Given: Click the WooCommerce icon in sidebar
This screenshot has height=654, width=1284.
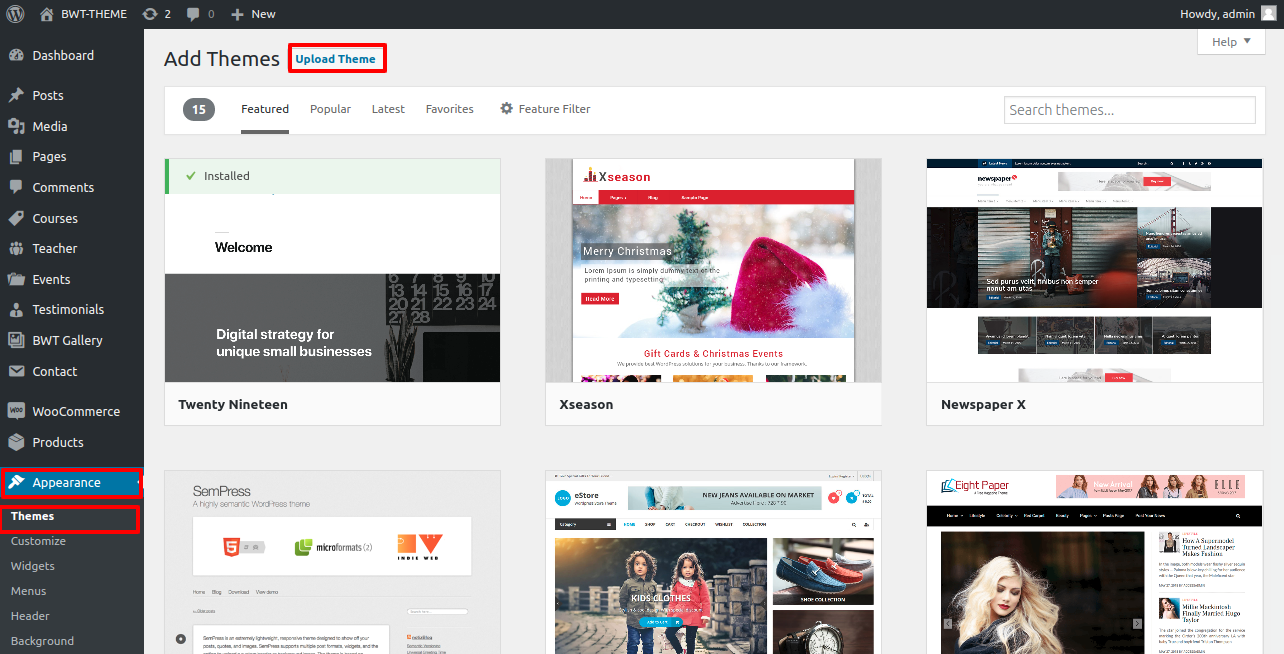Looking at the screenshot, I should point(16,412).
